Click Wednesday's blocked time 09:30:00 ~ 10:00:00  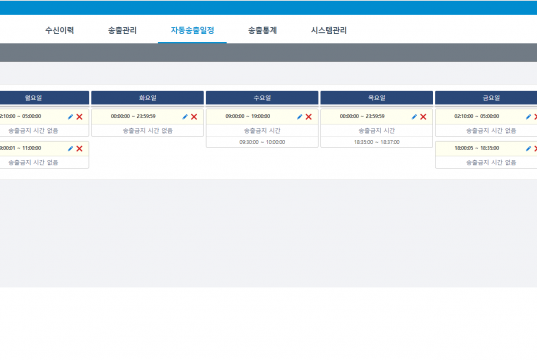coord(262,142)
